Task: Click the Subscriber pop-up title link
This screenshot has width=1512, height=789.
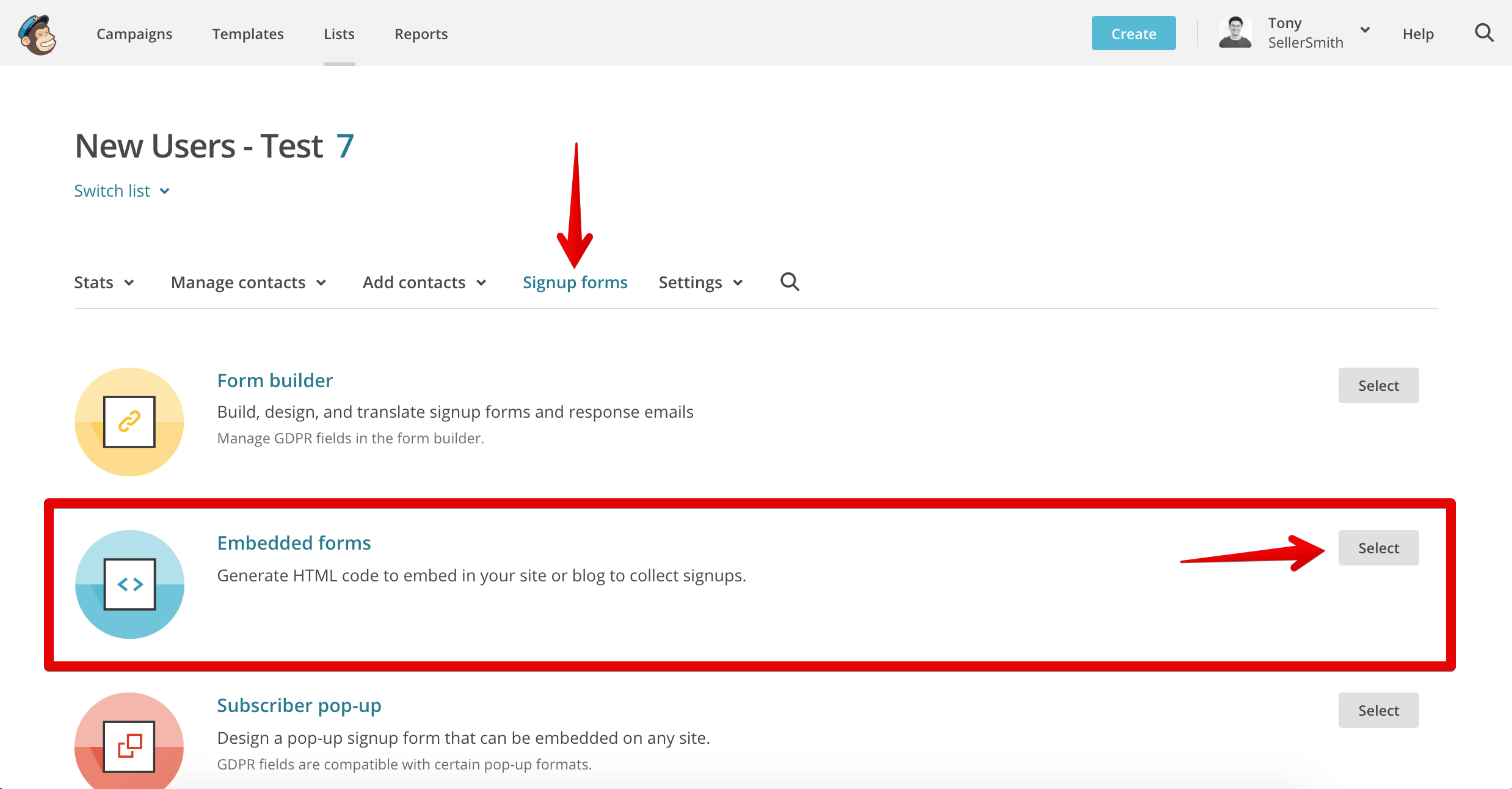Action: (299, 705)
